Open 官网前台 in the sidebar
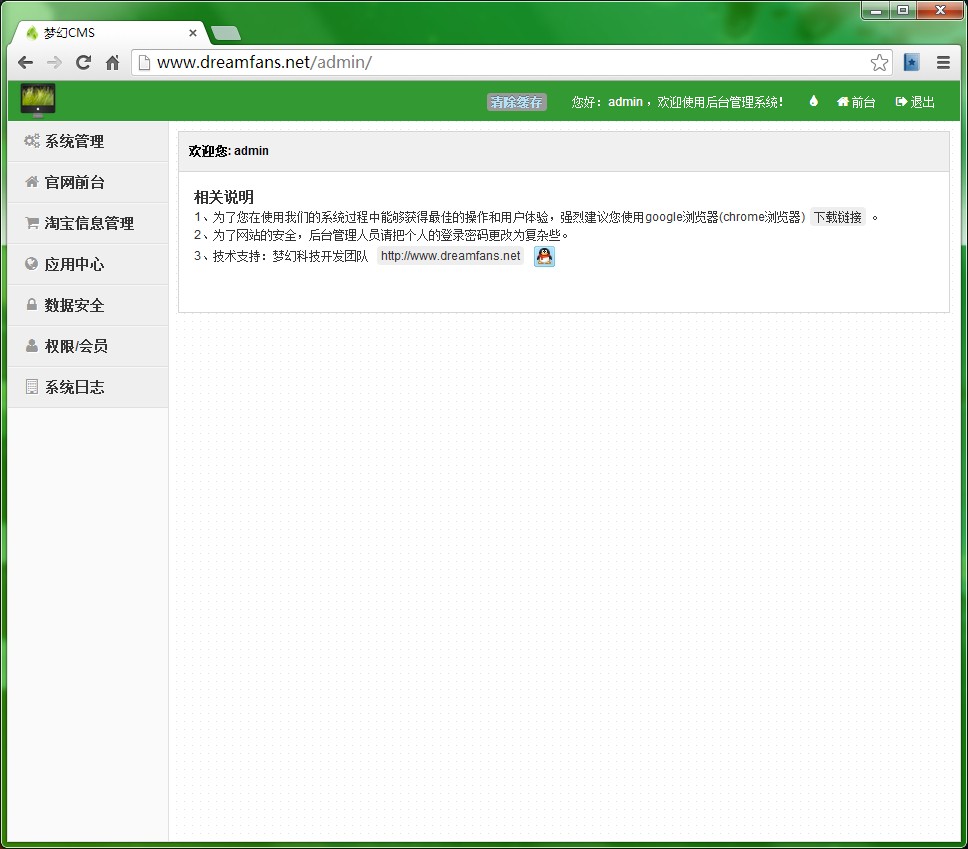 (88, 182)
